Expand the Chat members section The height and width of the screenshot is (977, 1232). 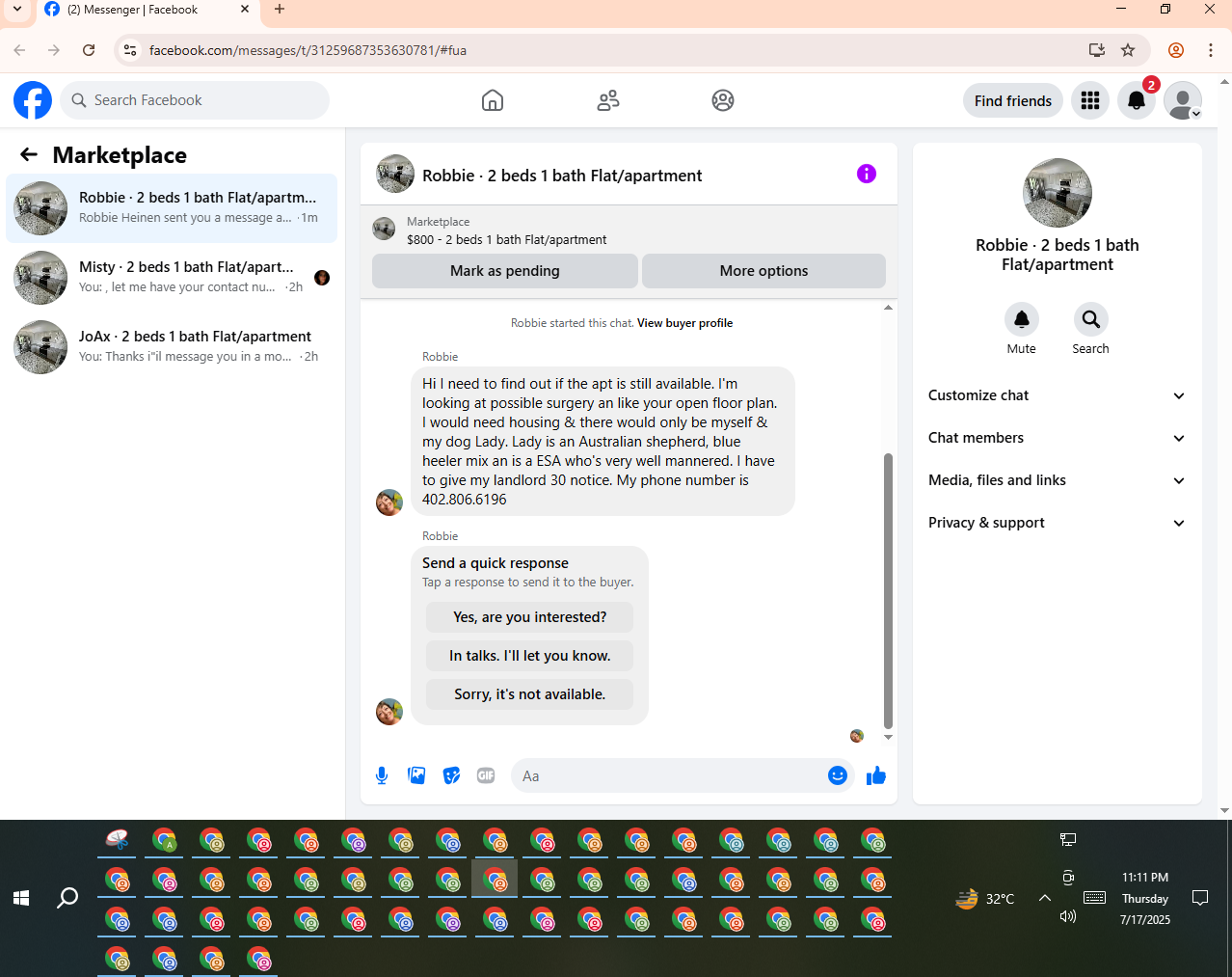[x=1057, y=438]
